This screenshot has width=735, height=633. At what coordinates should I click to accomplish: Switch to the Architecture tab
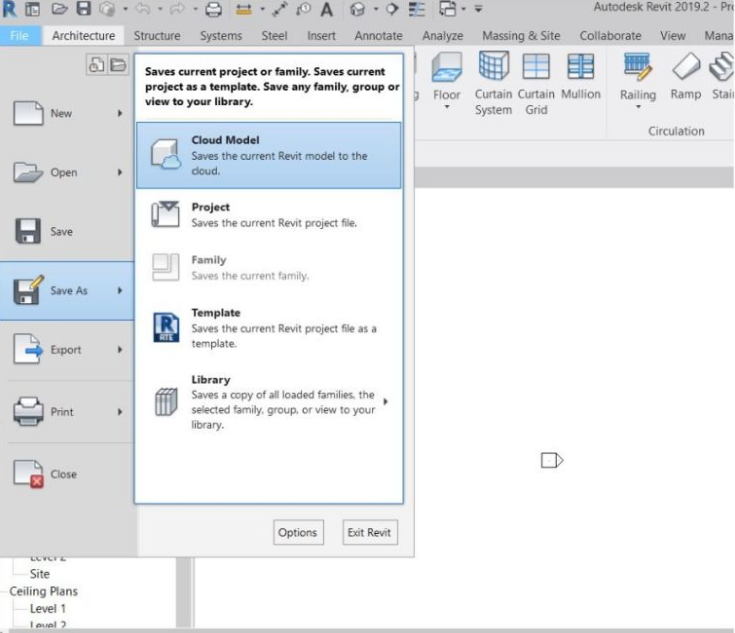click(83, 36)
